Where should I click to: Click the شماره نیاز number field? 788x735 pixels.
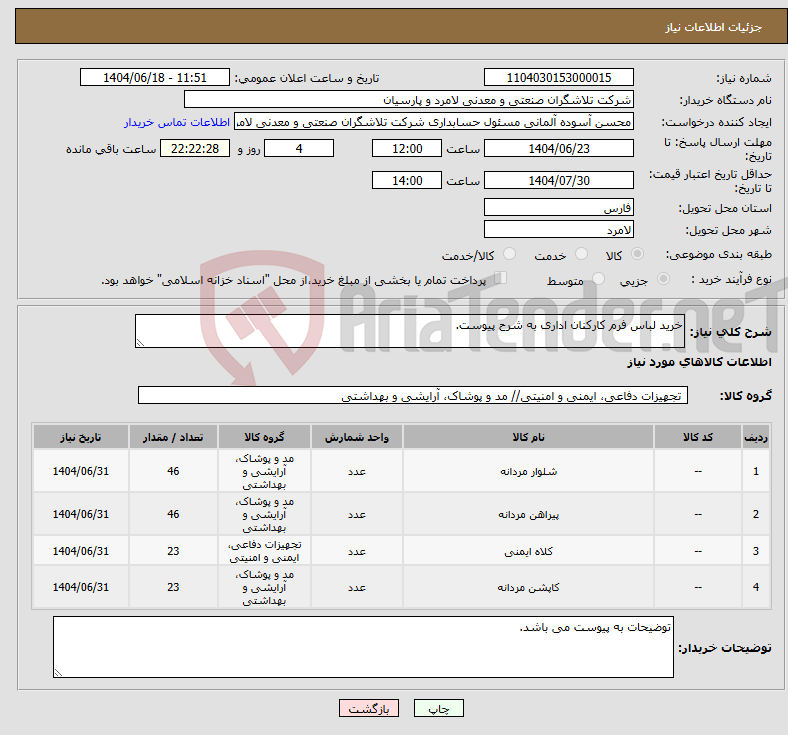(558, 77)
